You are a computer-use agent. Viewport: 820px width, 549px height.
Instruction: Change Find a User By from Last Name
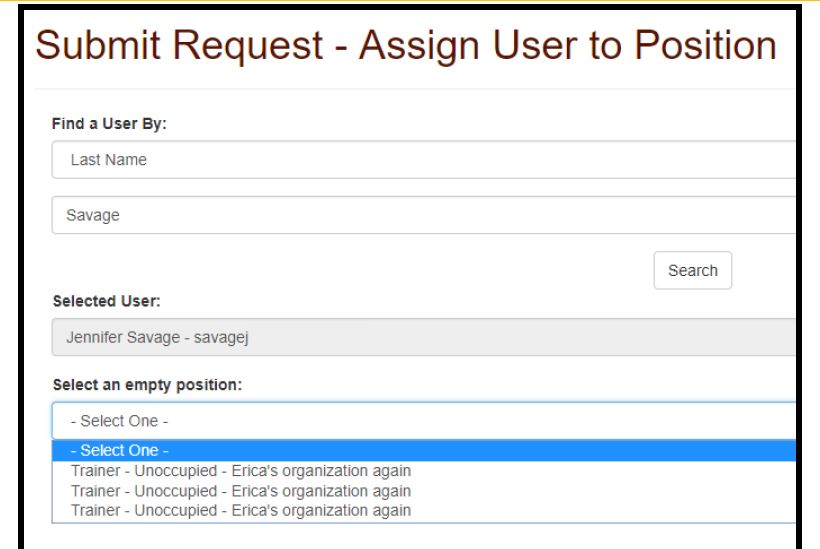[424, 159]
